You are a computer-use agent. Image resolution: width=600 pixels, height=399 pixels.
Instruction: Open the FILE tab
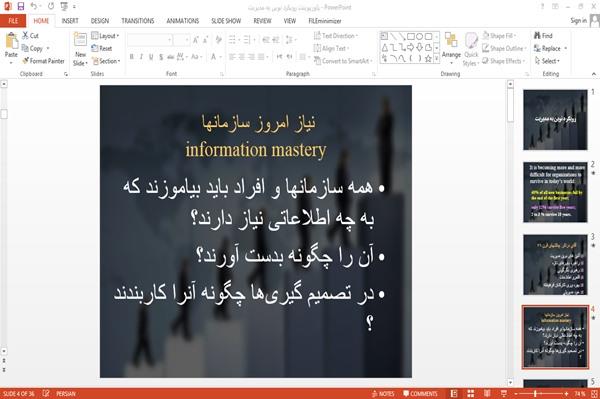click(x=13, y=21)
